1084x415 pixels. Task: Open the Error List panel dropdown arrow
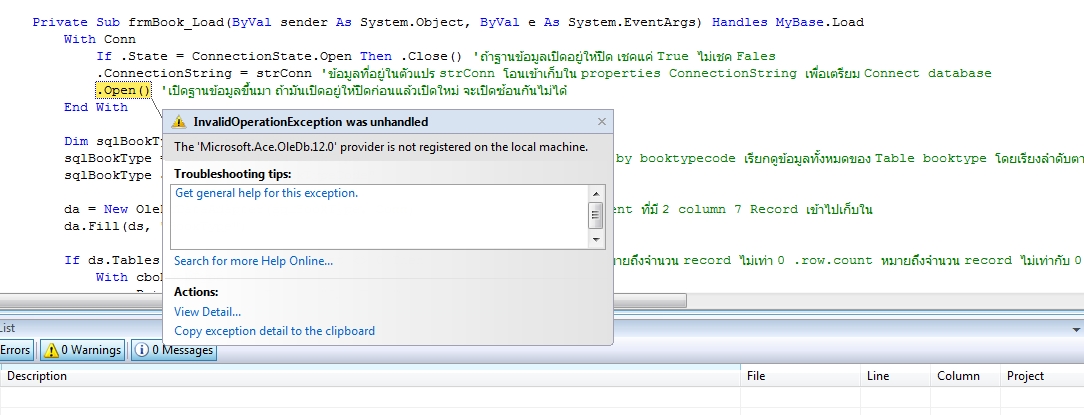pos(1076,330)
